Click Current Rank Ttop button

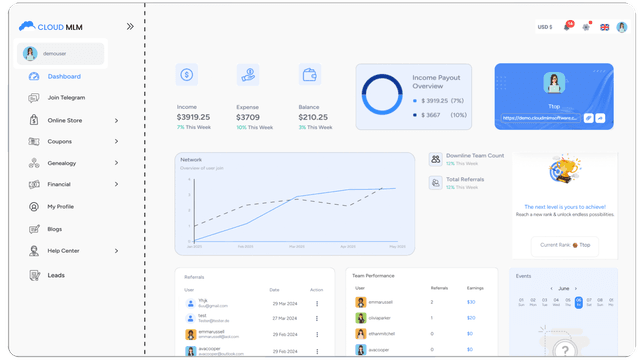point(565,245)
